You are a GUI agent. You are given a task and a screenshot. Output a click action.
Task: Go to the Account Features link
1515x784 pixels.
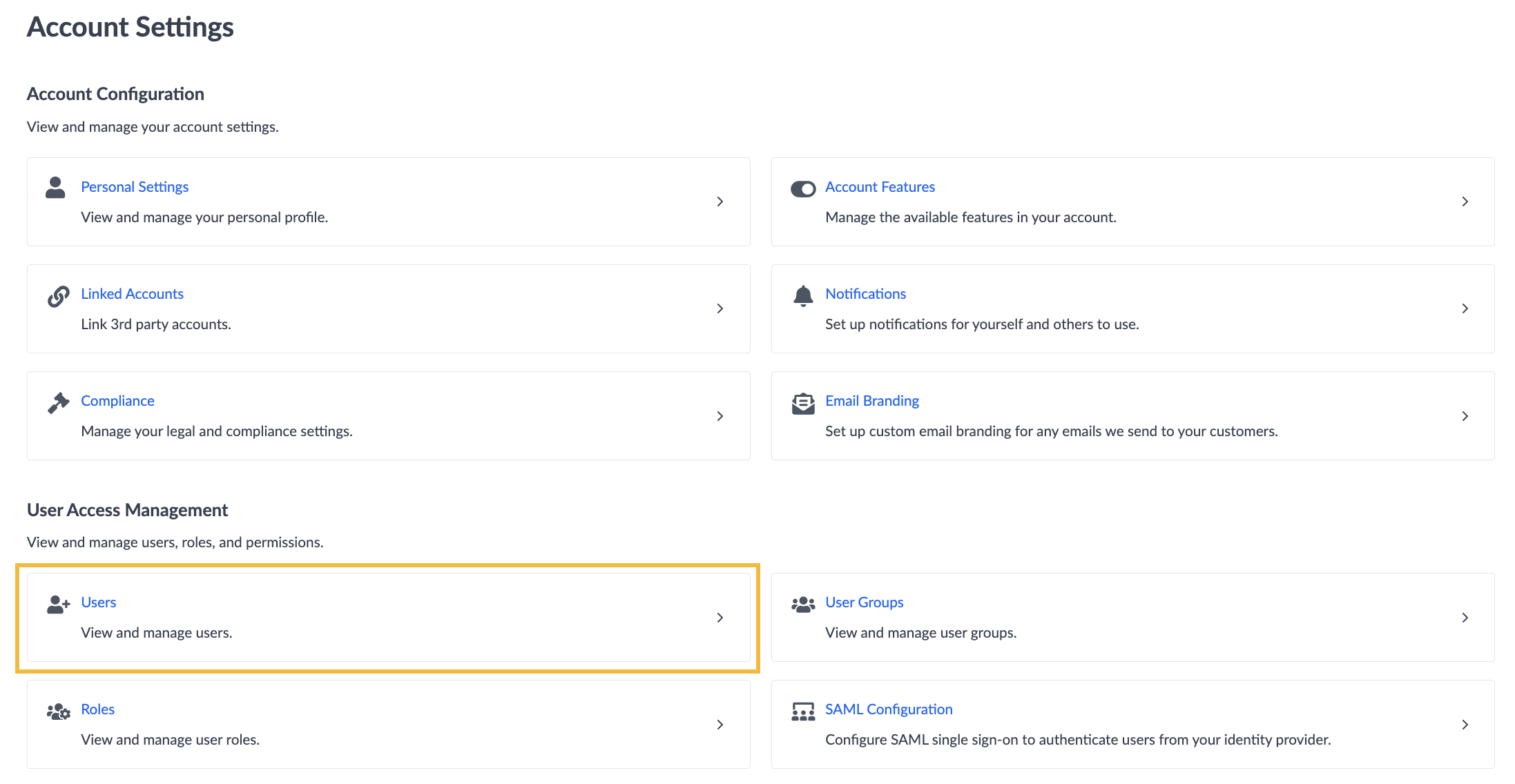pyautogui.click(x=880, y=187)
